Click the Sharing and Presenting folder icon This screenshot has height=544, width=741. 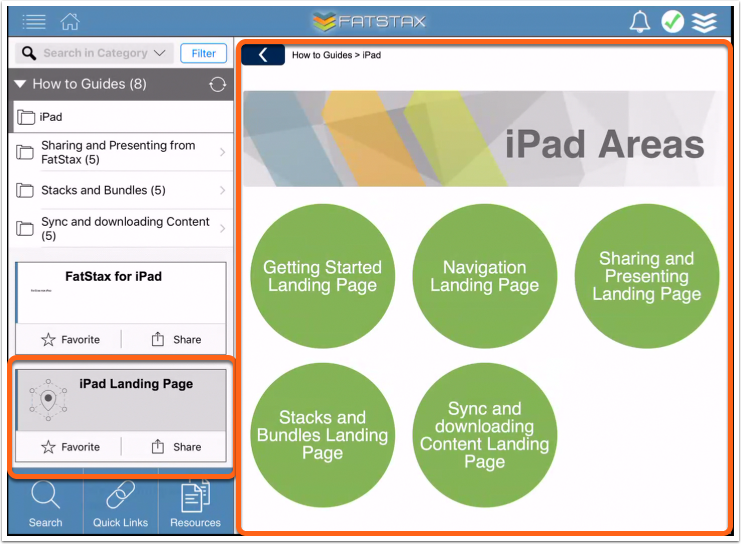pyautogui.click(x=25, y=153)
